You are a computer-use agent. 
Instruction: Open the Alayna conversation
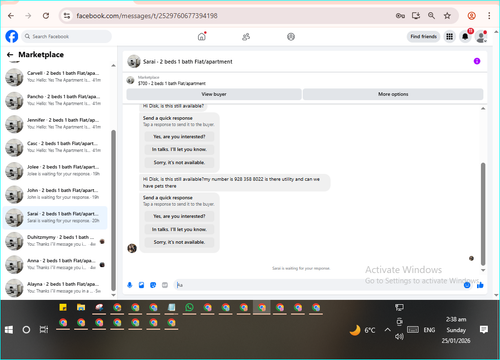coord(55,288)
